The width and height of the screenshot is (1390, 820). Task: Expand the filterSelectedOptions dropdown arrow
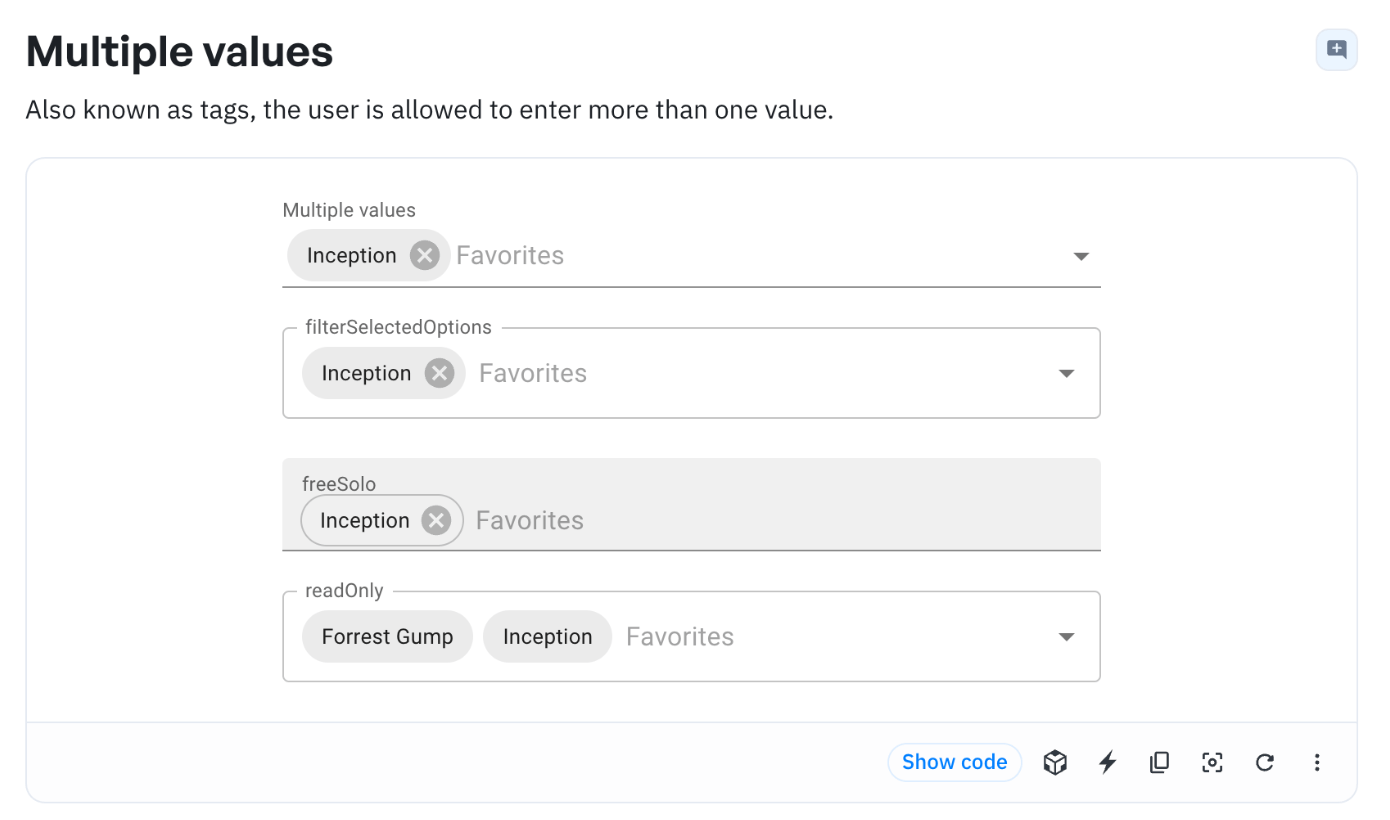[x=1067, y=373]
